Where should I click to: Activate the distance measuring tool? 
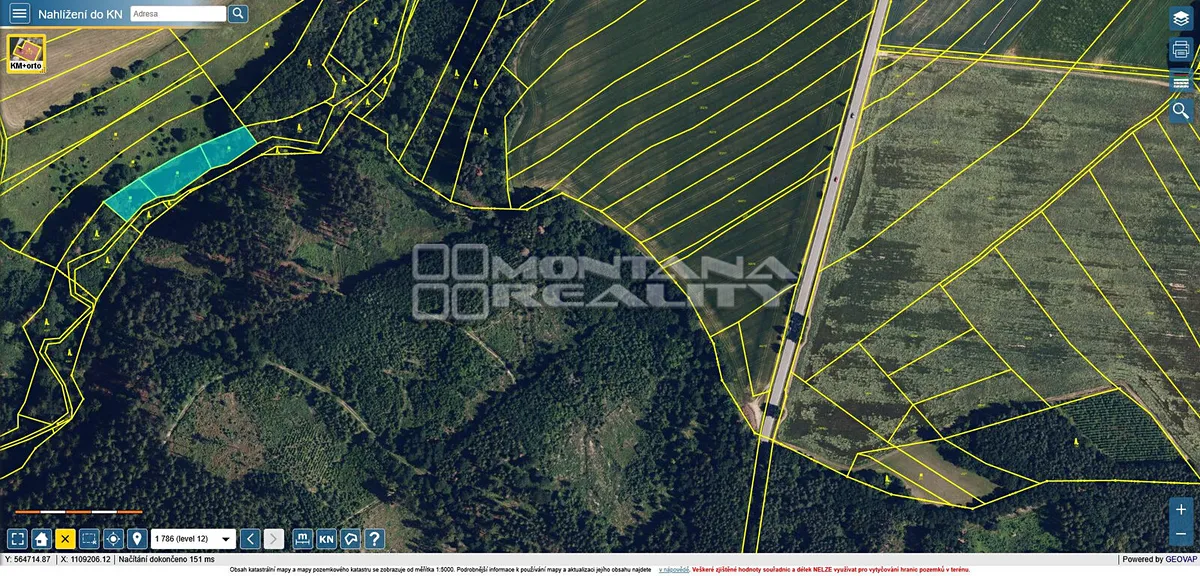click(303, 539)
